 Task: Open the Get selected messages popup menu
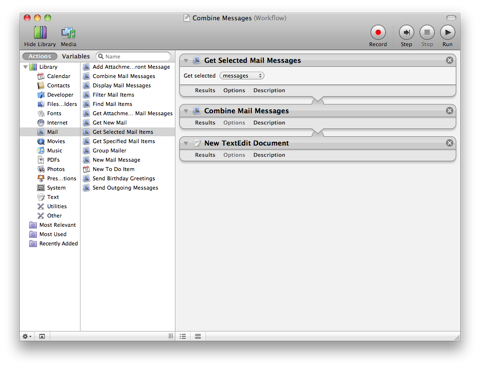point(242,76)
